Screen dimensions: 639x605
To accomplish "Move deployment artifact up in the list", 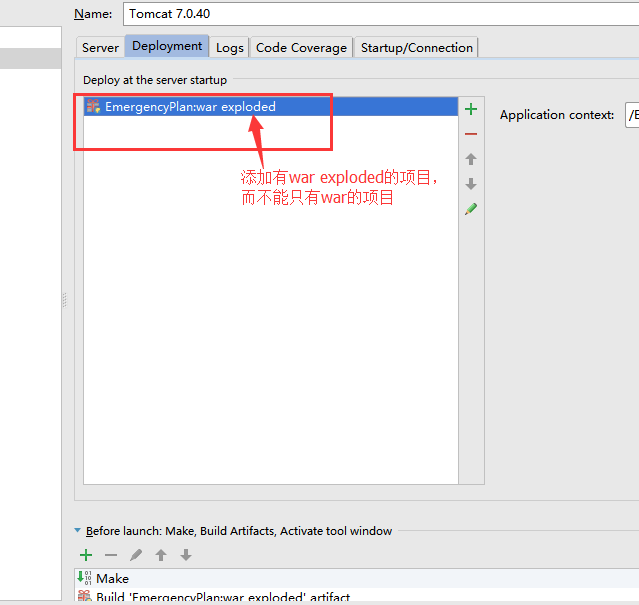I will click(x=471, y=159).
